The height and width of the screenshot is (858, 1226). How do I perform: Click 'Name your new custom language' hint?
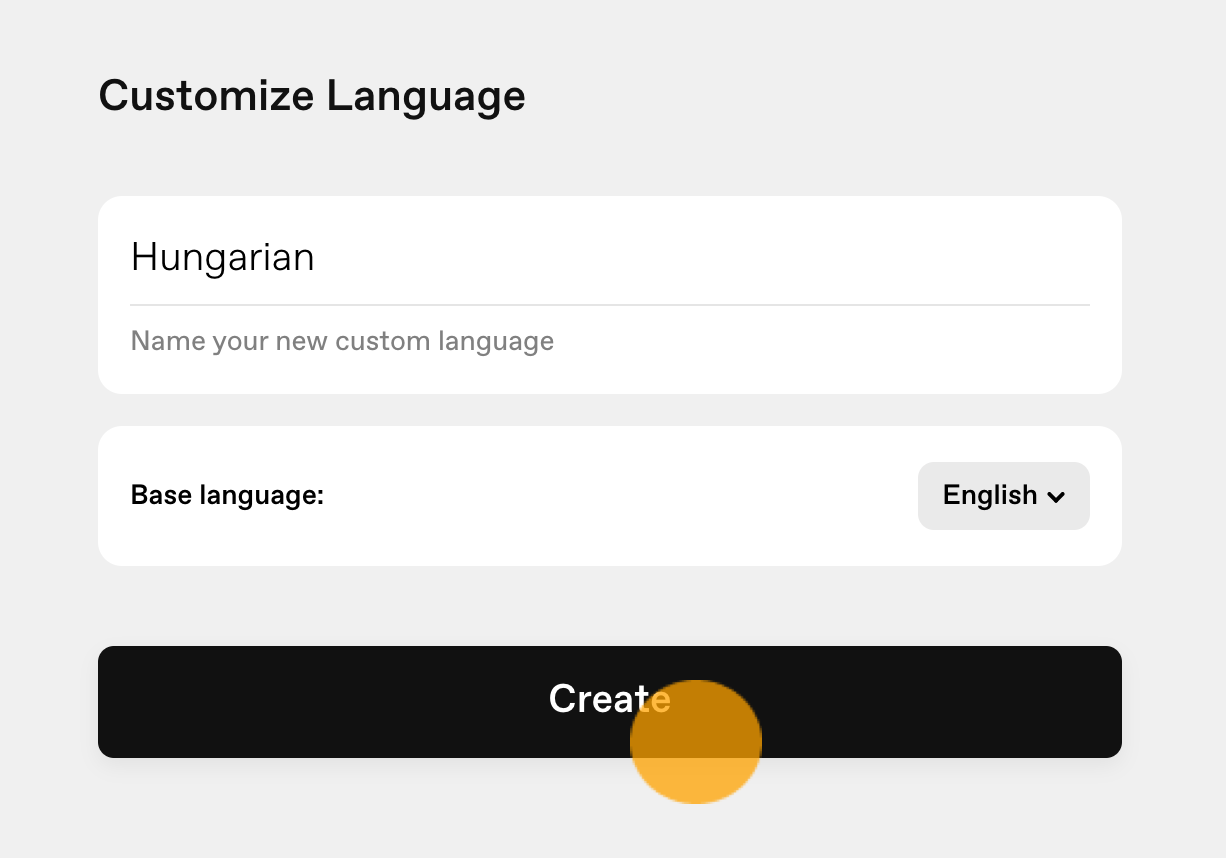click(342, 341)
